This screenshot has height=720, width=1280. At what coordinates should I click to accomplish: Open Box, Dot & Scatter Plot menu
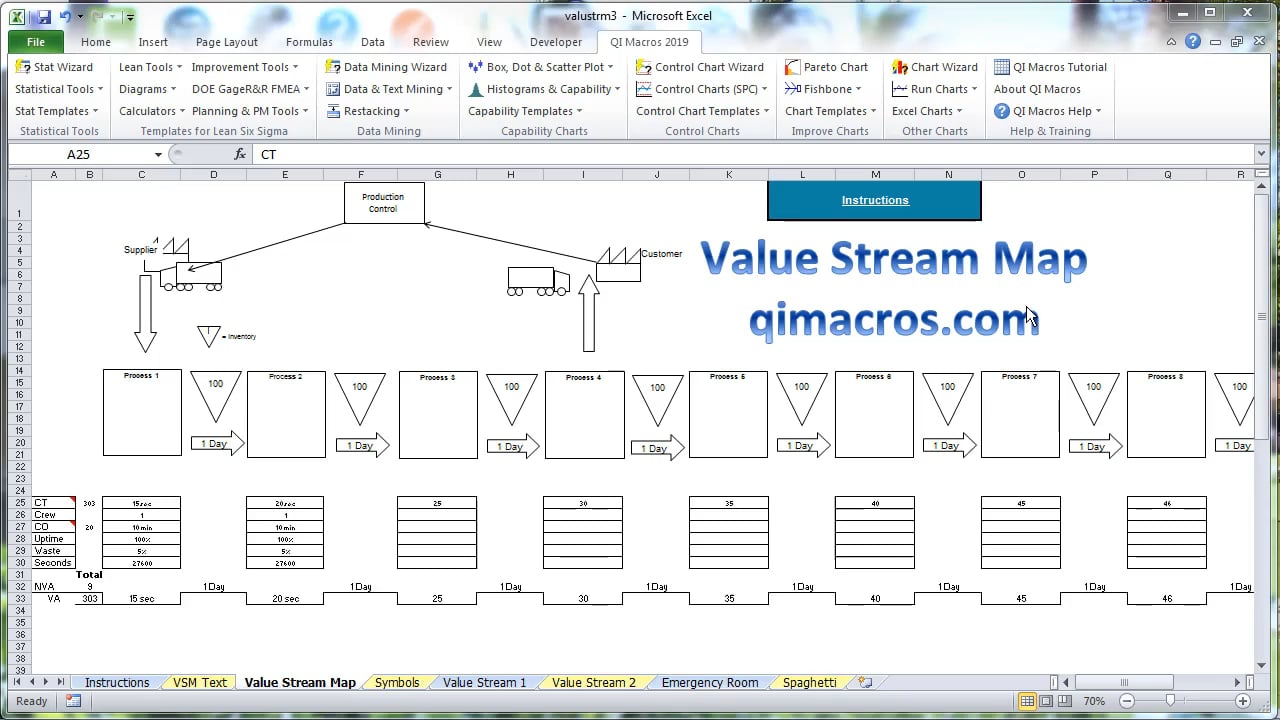tap(542, 67)
